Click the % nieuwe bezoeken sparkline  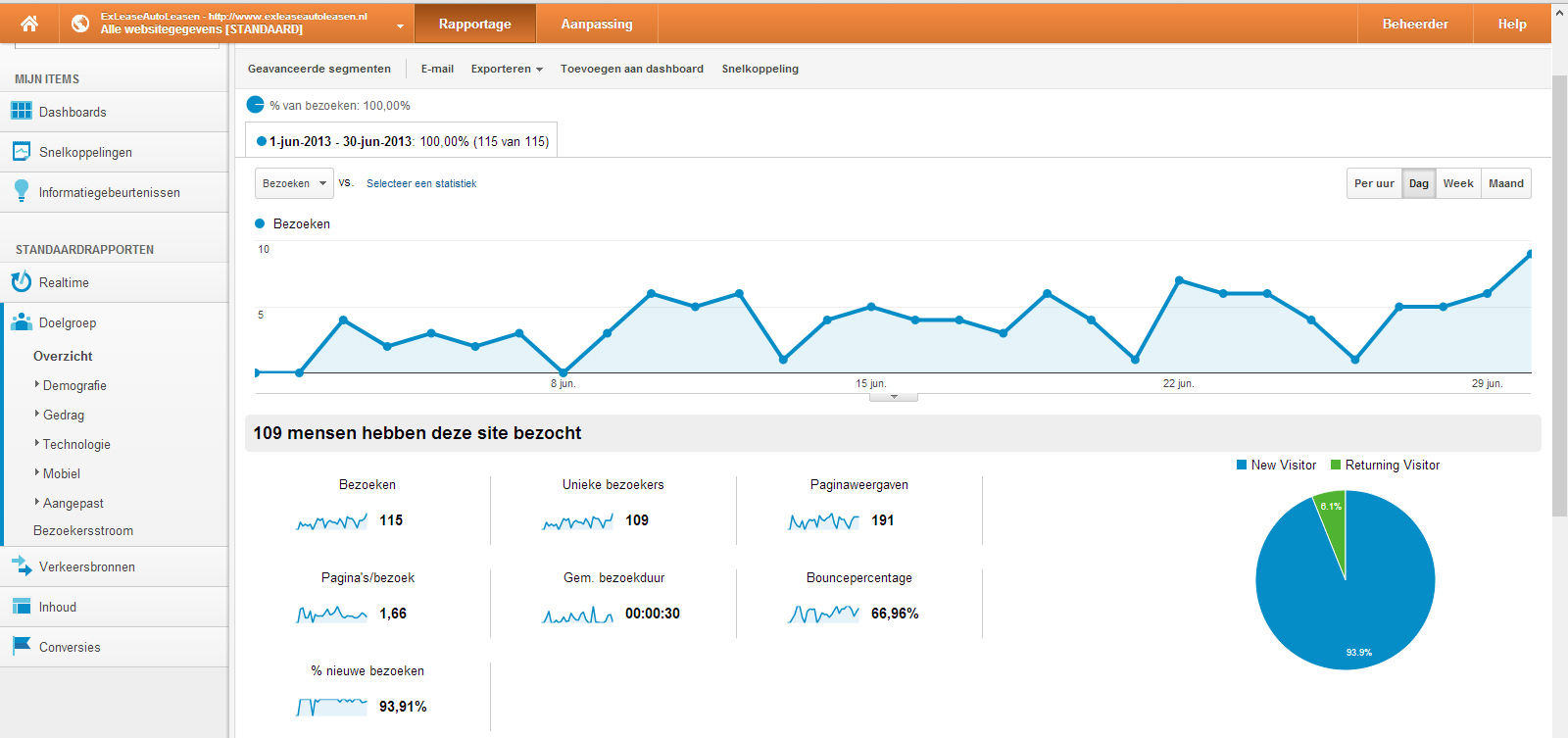click(x=332, y=707)
